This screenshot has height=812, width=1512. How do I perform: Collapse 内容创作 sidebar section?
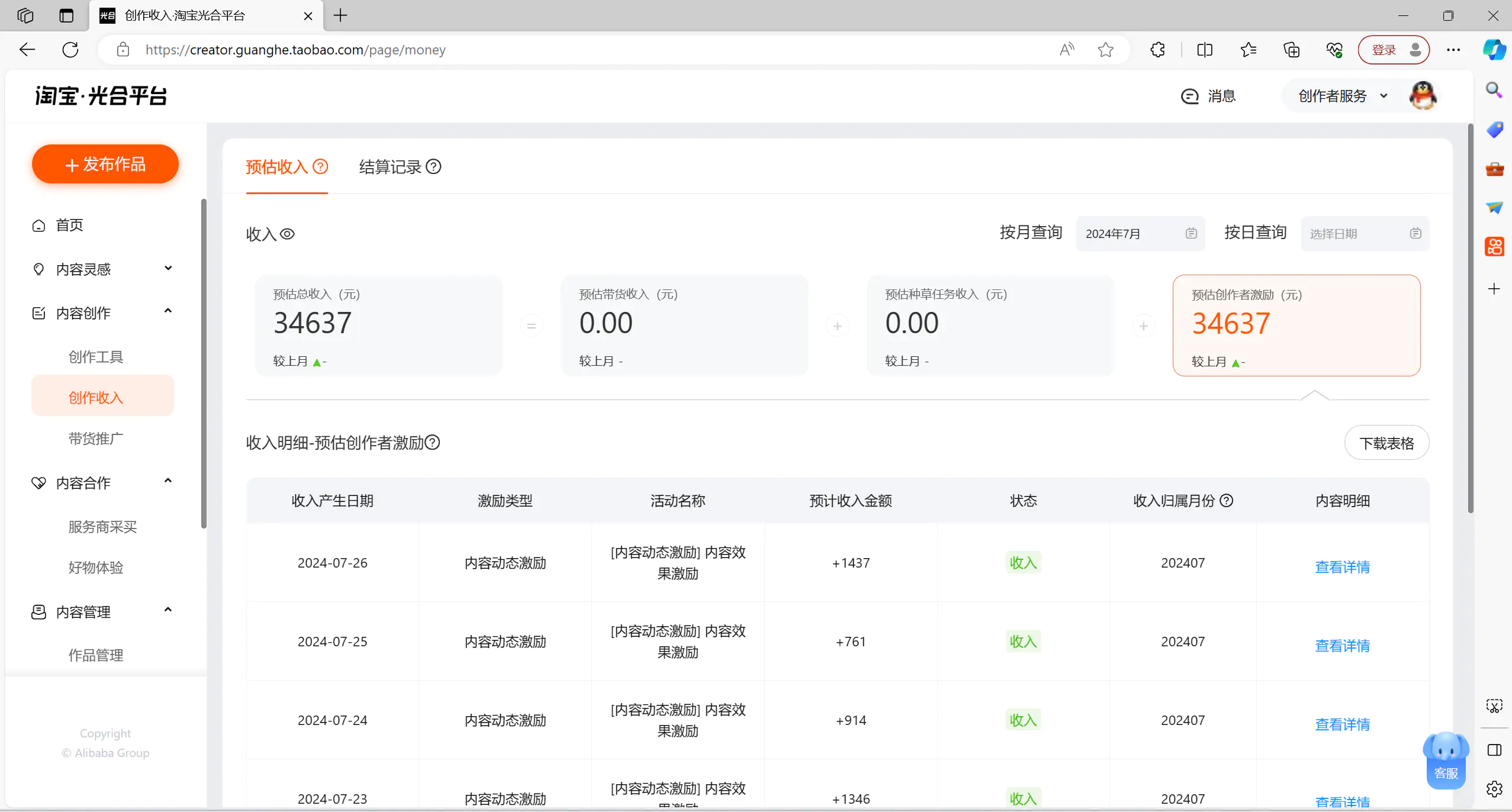(168, 312)
